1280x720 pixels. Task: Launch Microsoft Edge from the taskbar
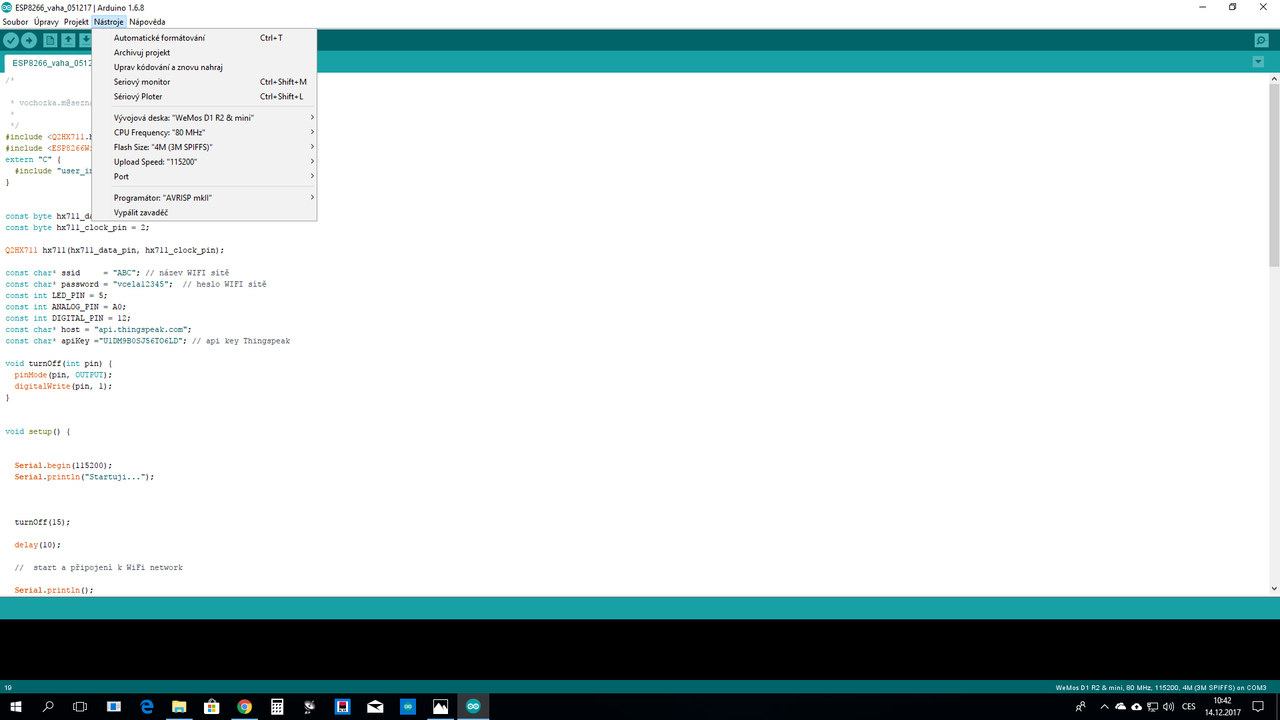pos(146,707)
